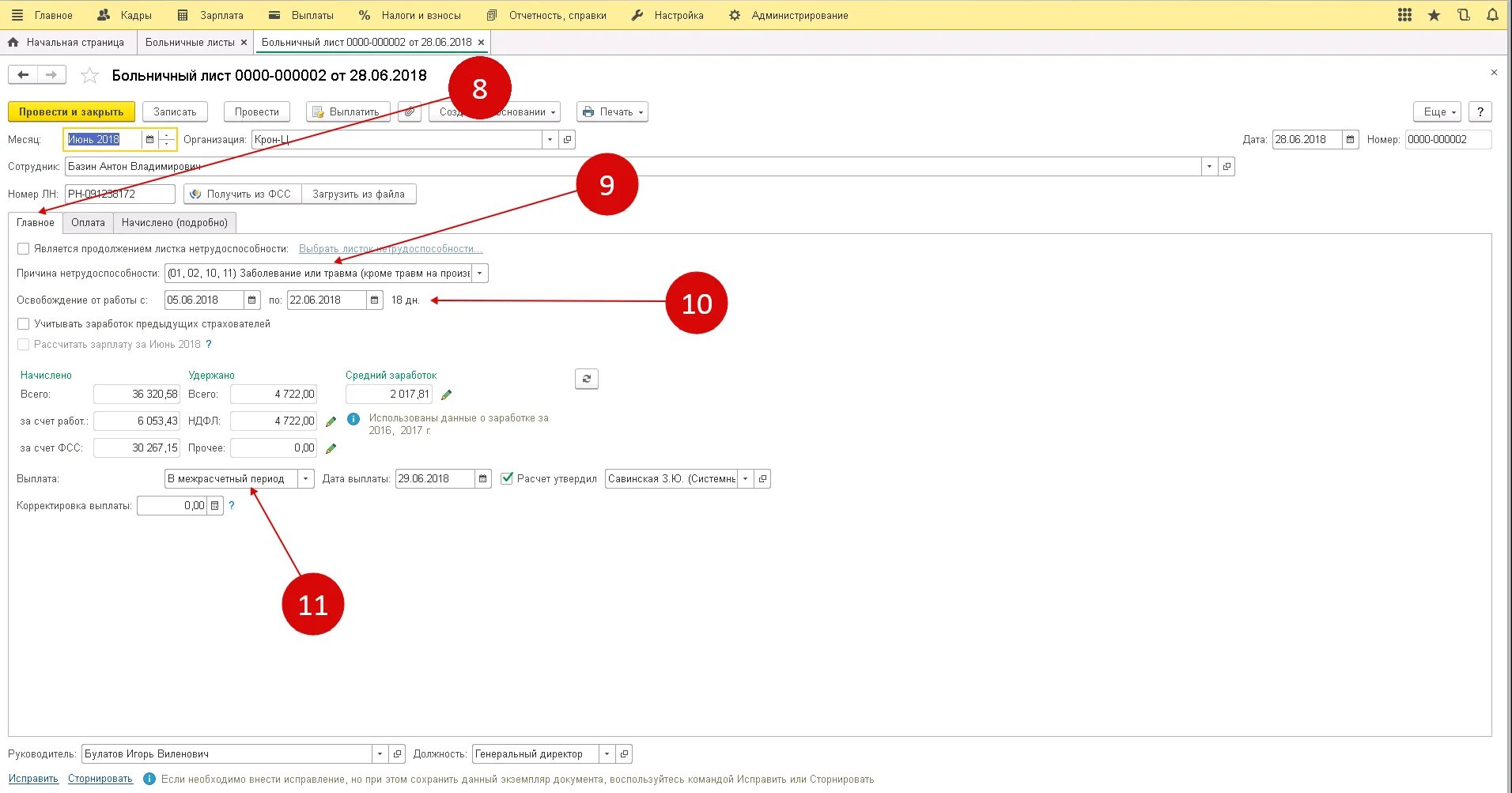Image resolution: width=1512 pixels, height=793 pixels.
Task: Open Руководитель record icon
Action: [x=397, y=753]
